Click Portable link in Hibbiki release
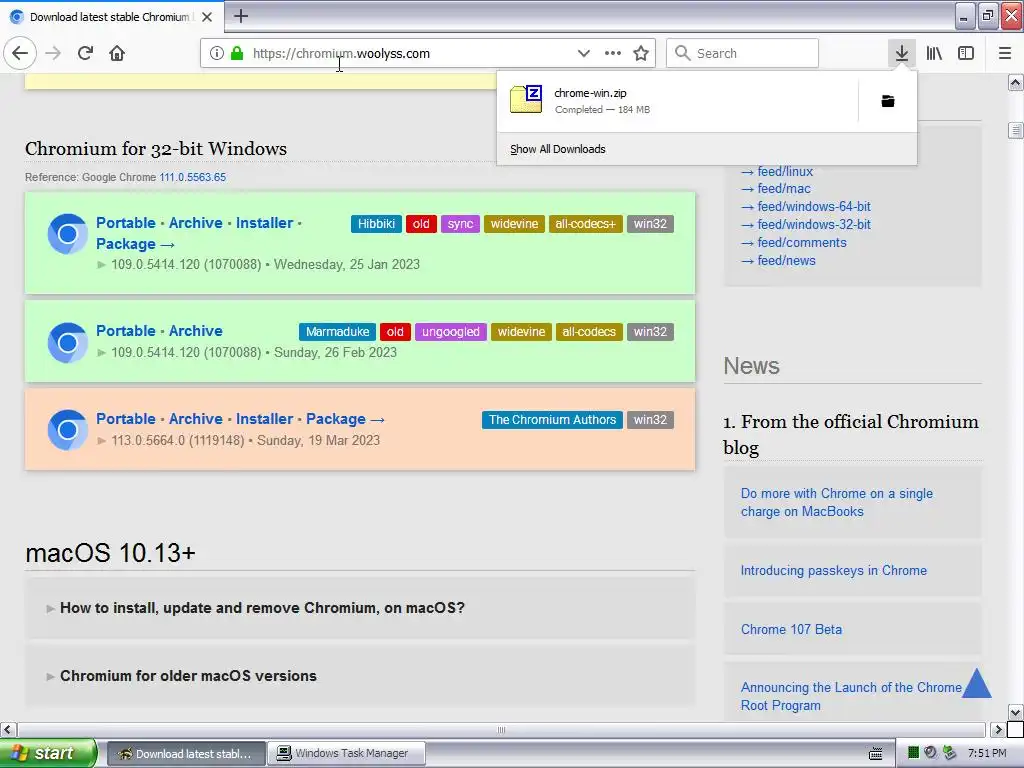 [126, 223]
